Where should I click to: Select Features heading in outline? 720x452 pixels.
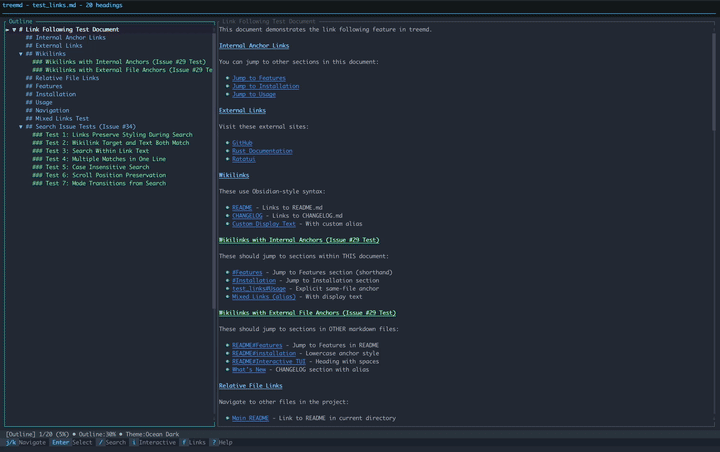click(44, 86)
